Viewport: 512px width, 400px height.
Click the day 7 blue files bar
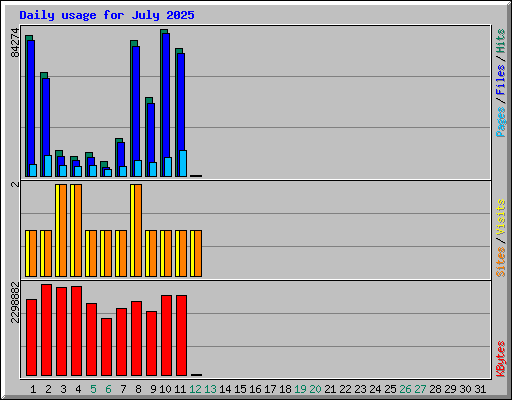[121, 159]
